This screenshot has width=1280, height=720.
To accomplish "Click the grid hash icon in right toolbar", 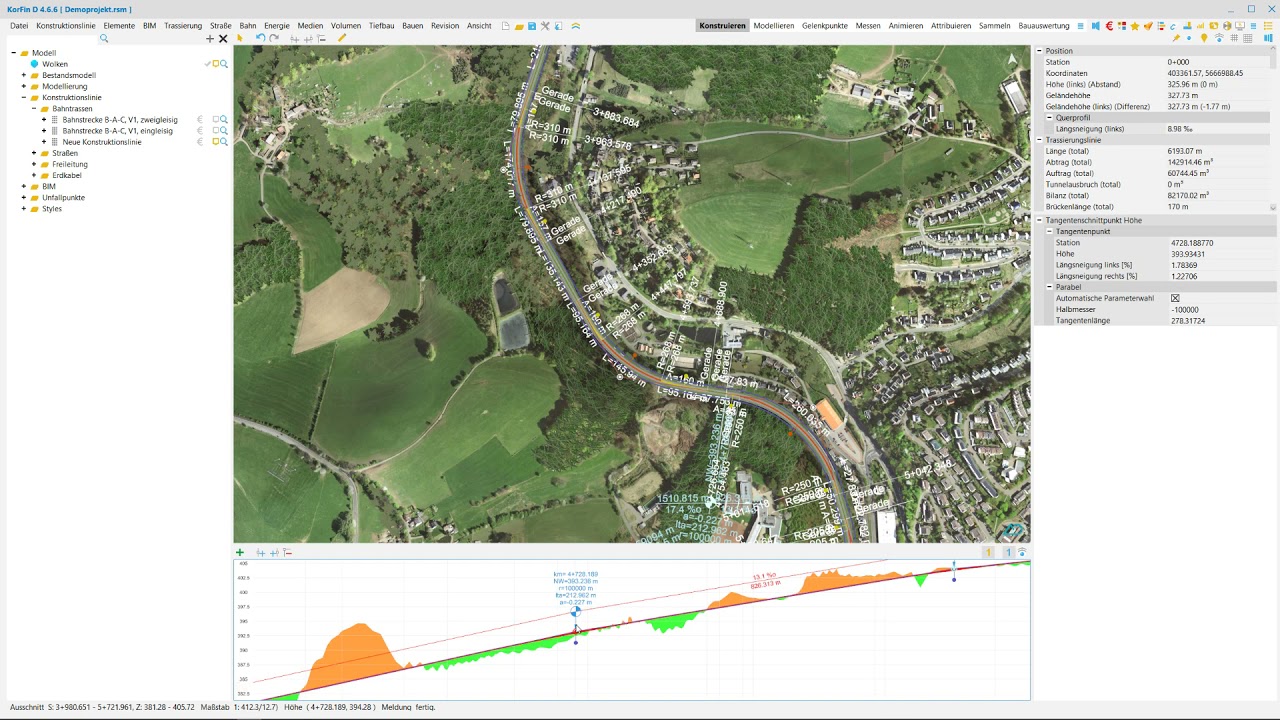I will (x=1234, y=38).
